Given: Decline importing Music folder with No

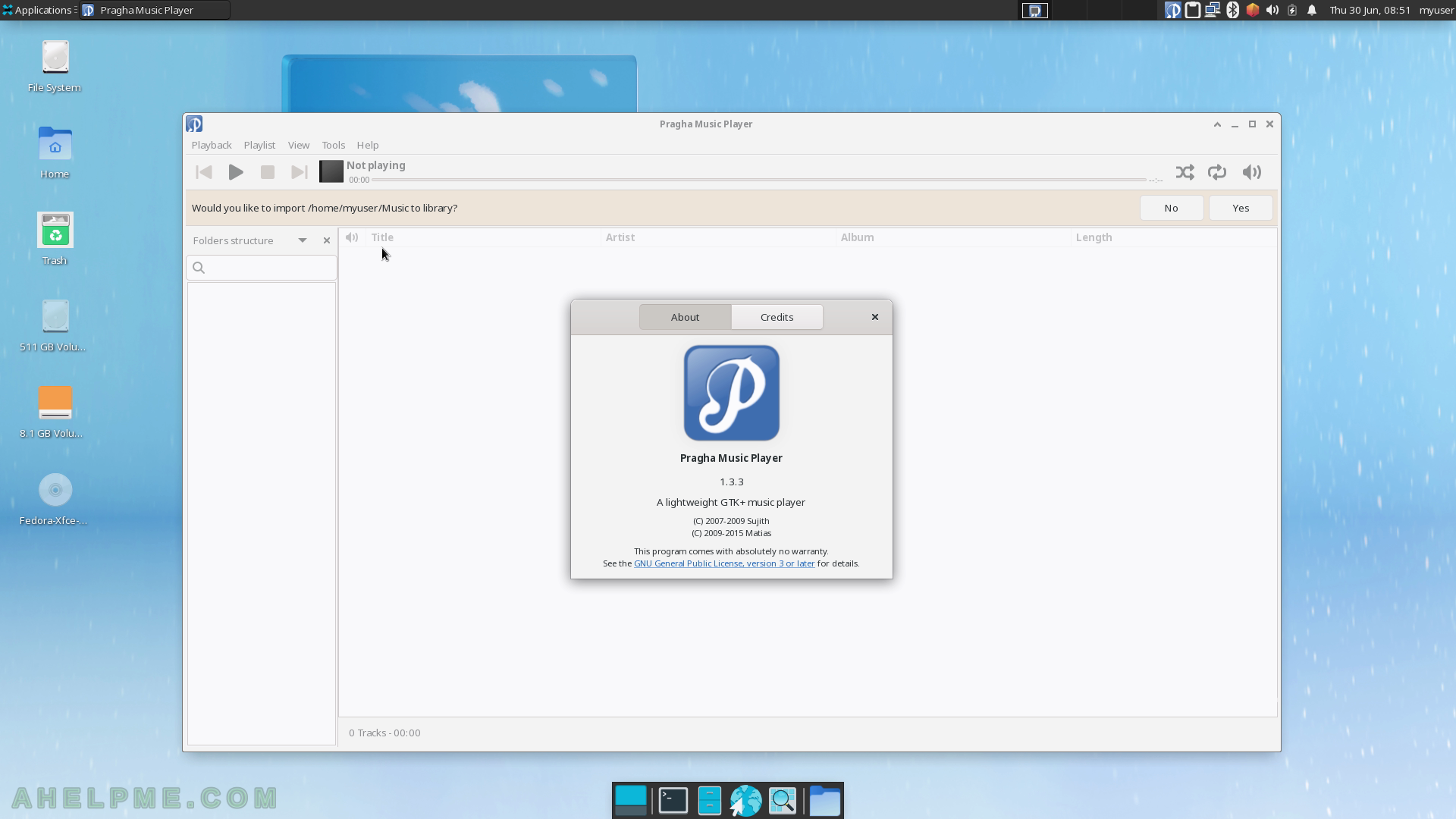Looking at the screenshot, I should [x=1171, y=208].
